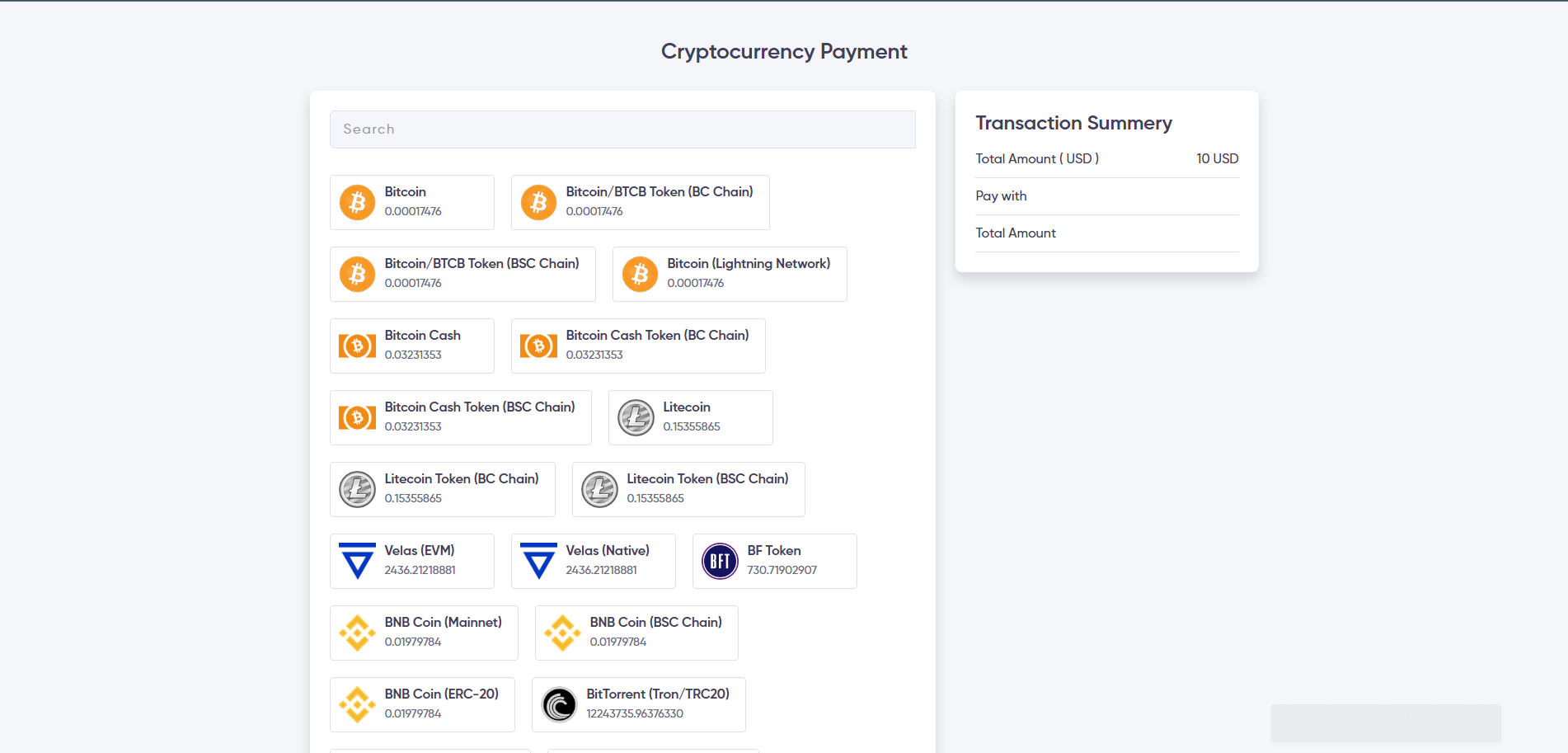Screen dimensions: 1568x753
Task: Click the Velas (EVM) triangle icon
Action: [357, 561]
